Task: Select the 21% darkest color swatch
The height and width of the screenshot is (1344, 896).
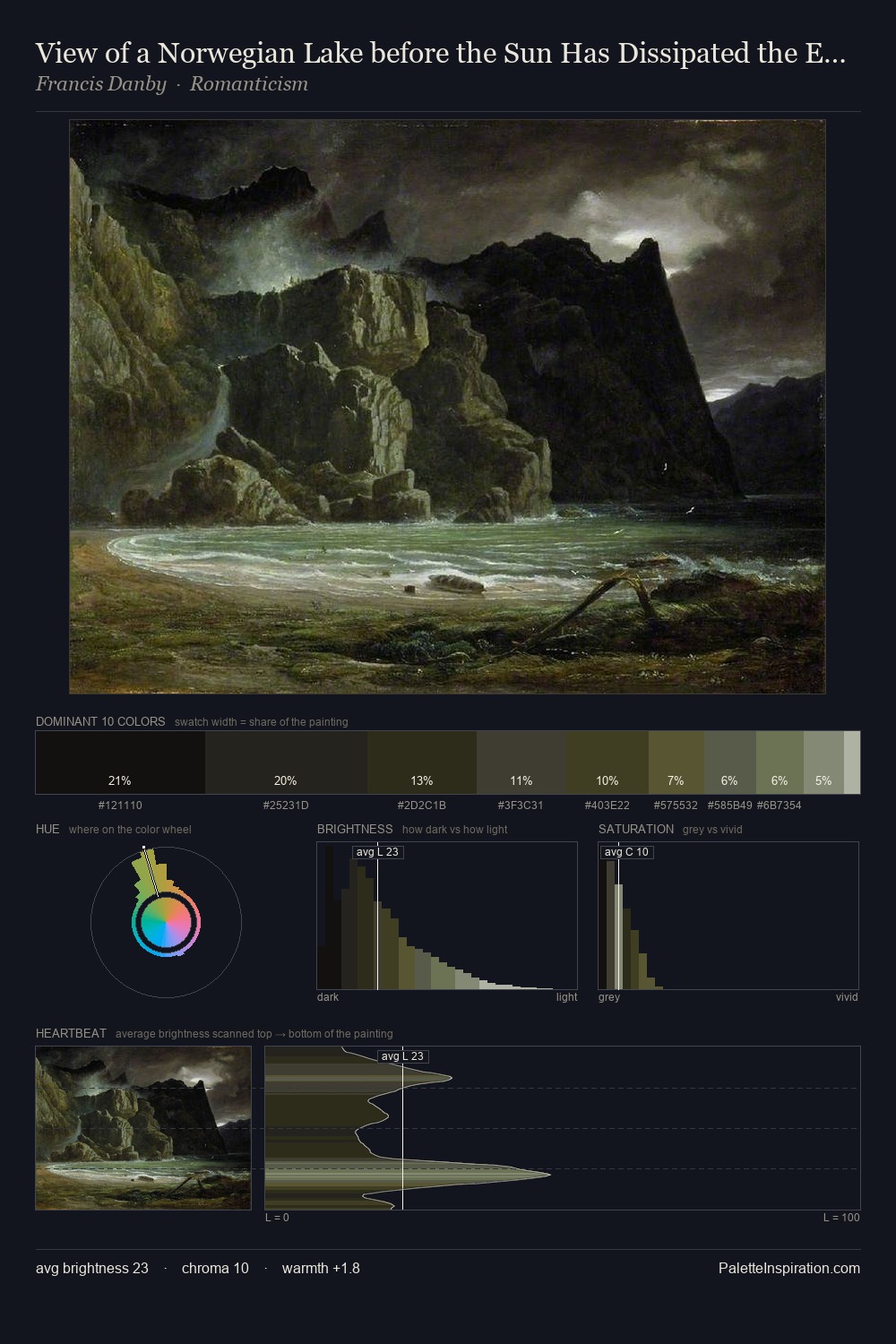Action: pos(120,762)
